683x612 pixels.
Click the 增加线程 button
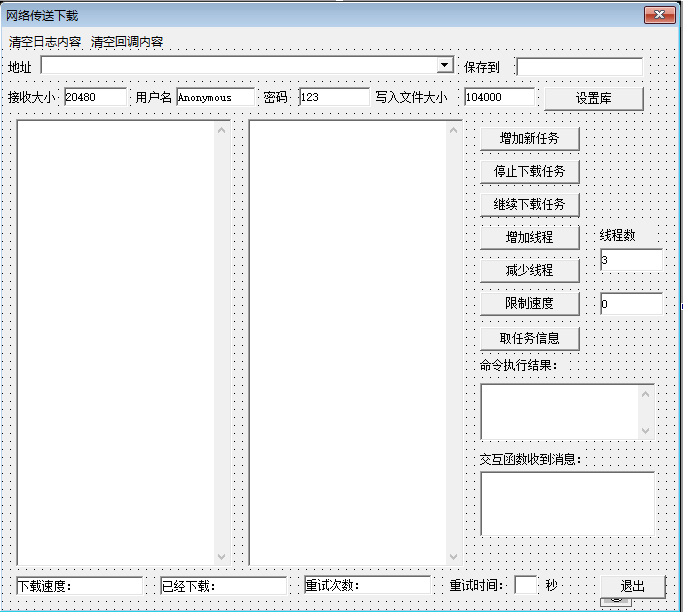click(x=529, y=237)
